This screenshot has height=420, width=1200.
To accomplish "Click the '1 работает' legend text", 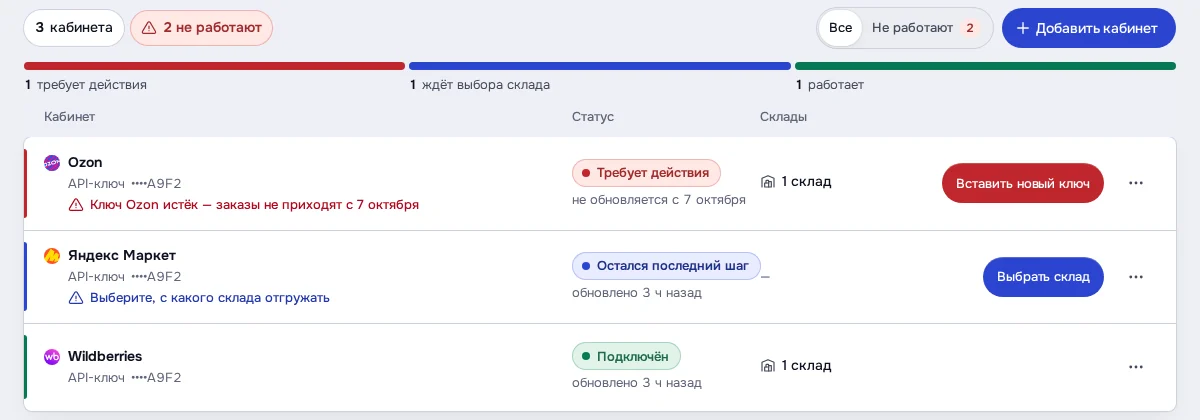I will (830, 85).
